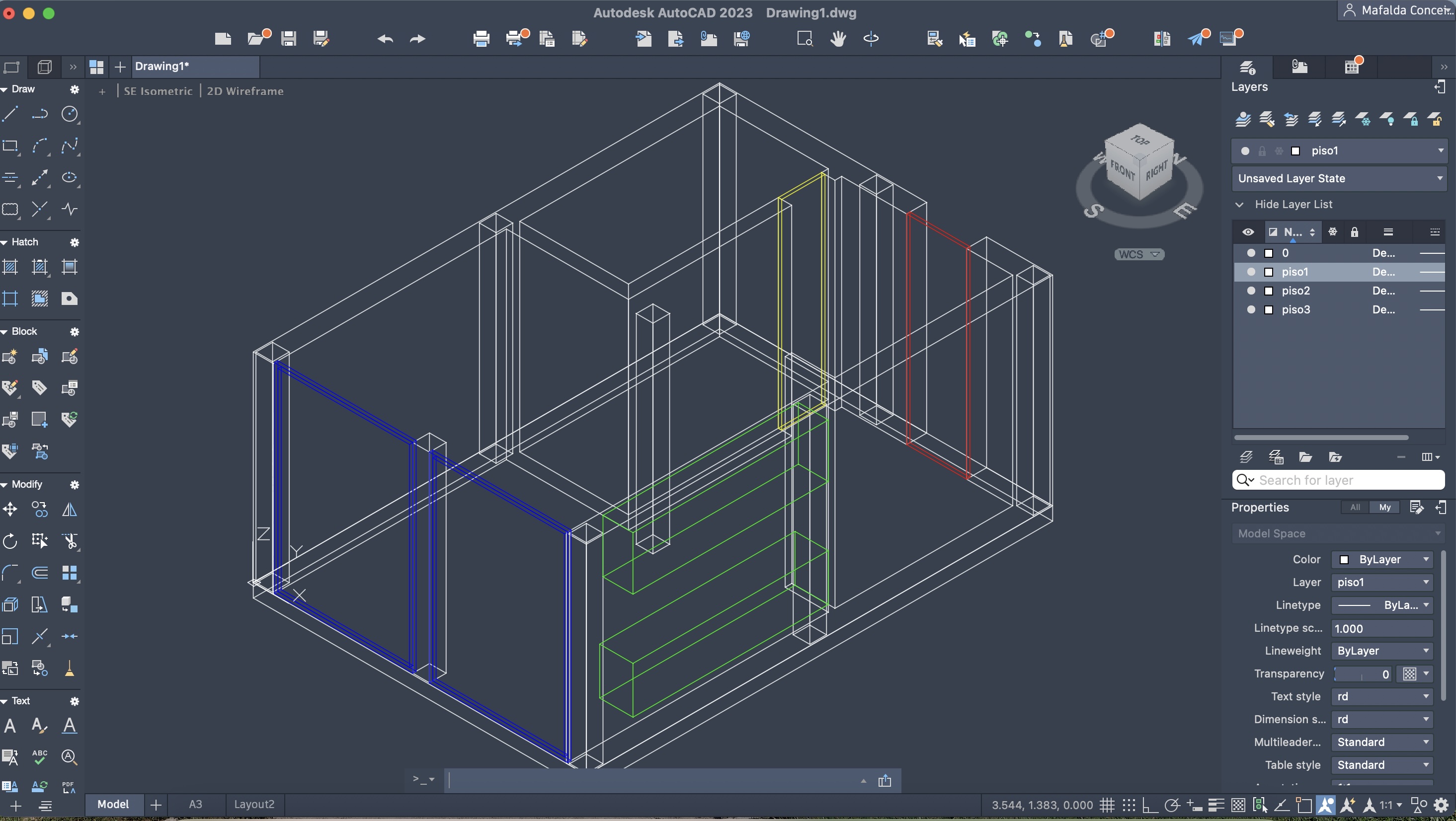Switch to the Layout2 tab
This screenshot has width=1456, height=821.
[254, 804]
